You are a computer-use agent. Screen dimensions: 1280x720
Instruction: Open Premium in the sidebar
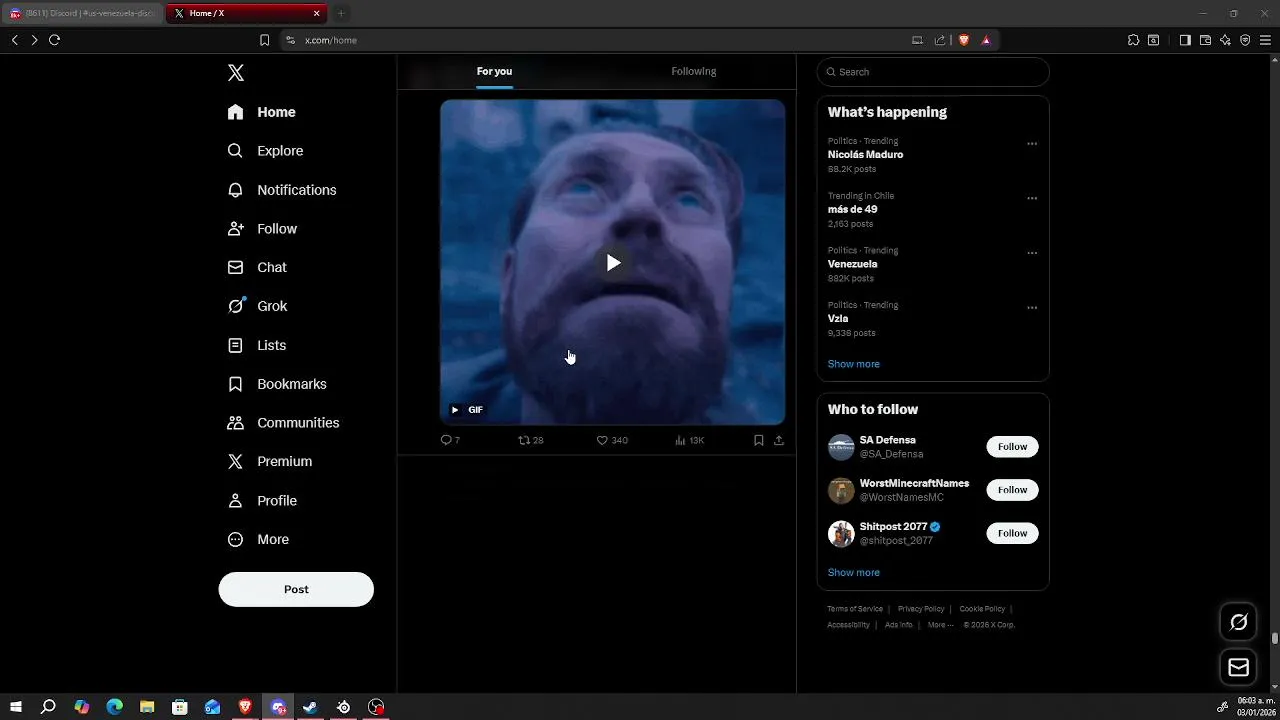(x=270, y=461)
